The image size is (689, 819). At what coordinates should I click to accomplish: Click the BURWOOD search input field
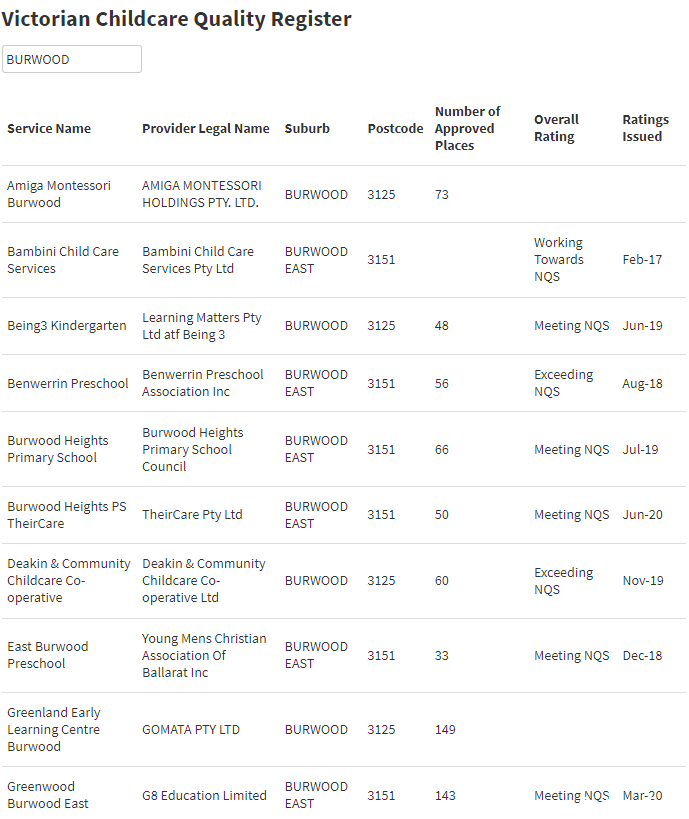72,59
